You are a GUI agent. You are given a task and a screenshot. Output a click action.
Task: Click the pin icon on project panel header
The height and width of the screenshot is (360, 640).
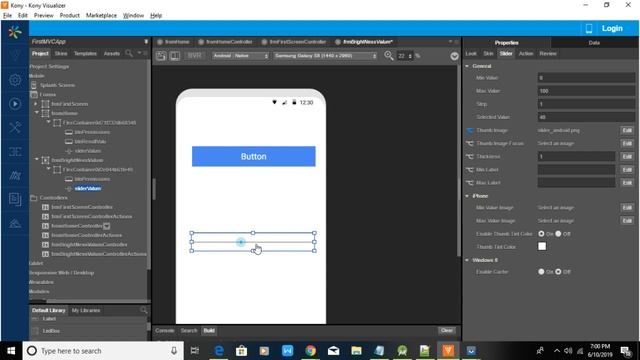point(146,42)
